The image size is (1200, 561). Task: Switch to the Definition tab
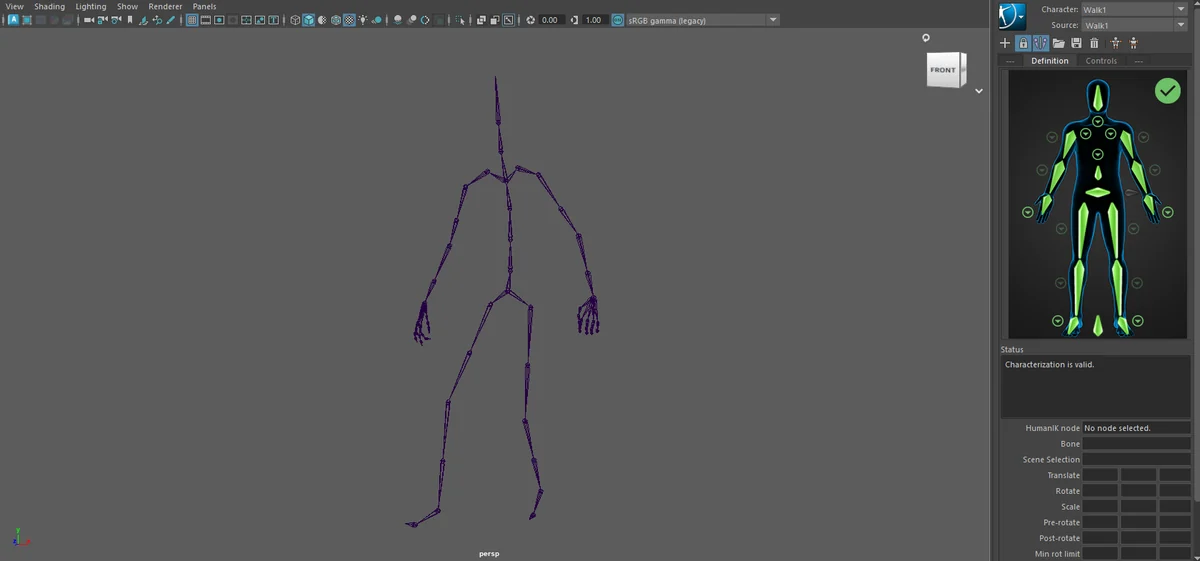tap(1050, 61)
